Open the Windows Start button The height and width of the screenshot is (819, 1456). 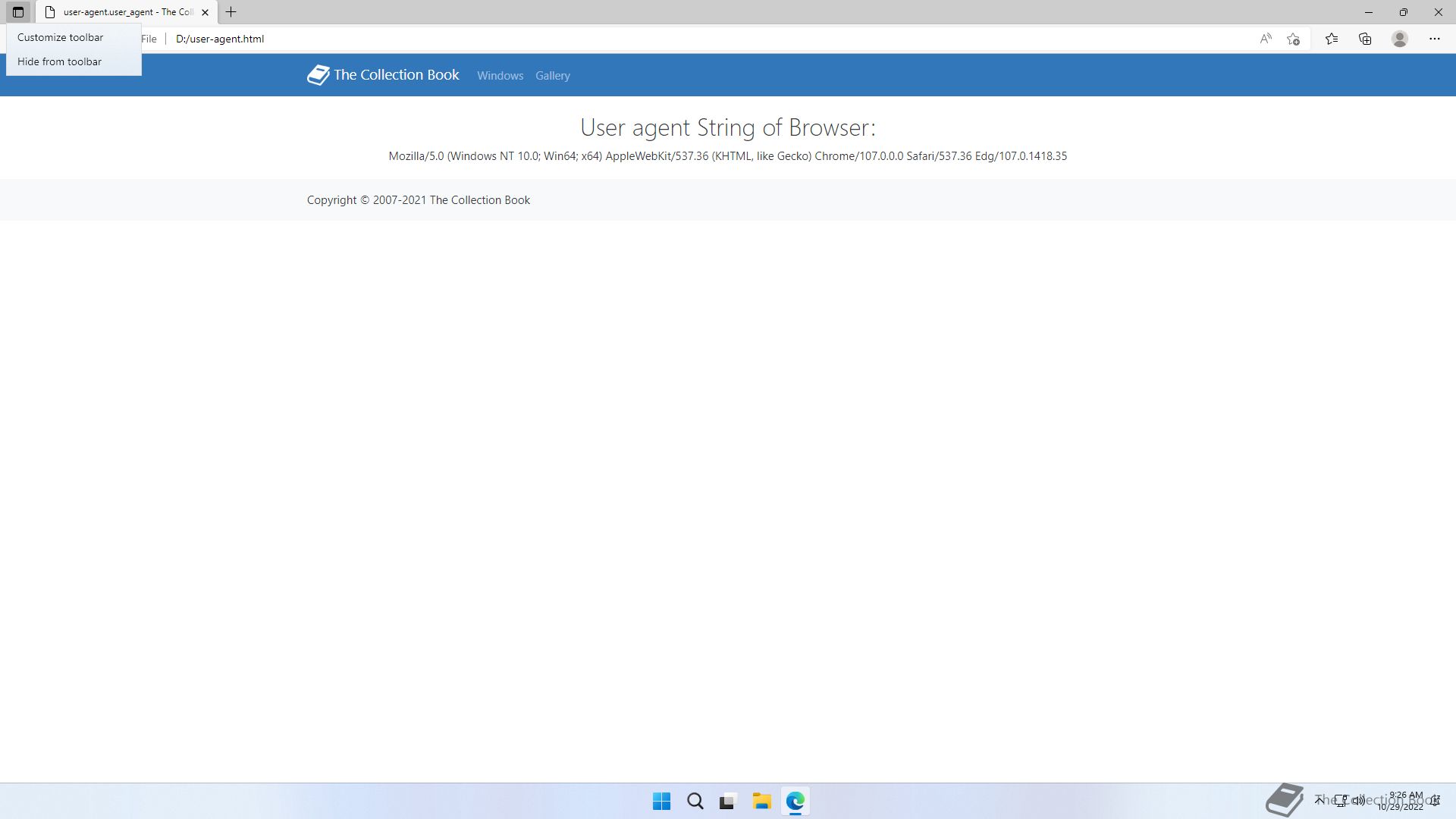tap(661, 802)
